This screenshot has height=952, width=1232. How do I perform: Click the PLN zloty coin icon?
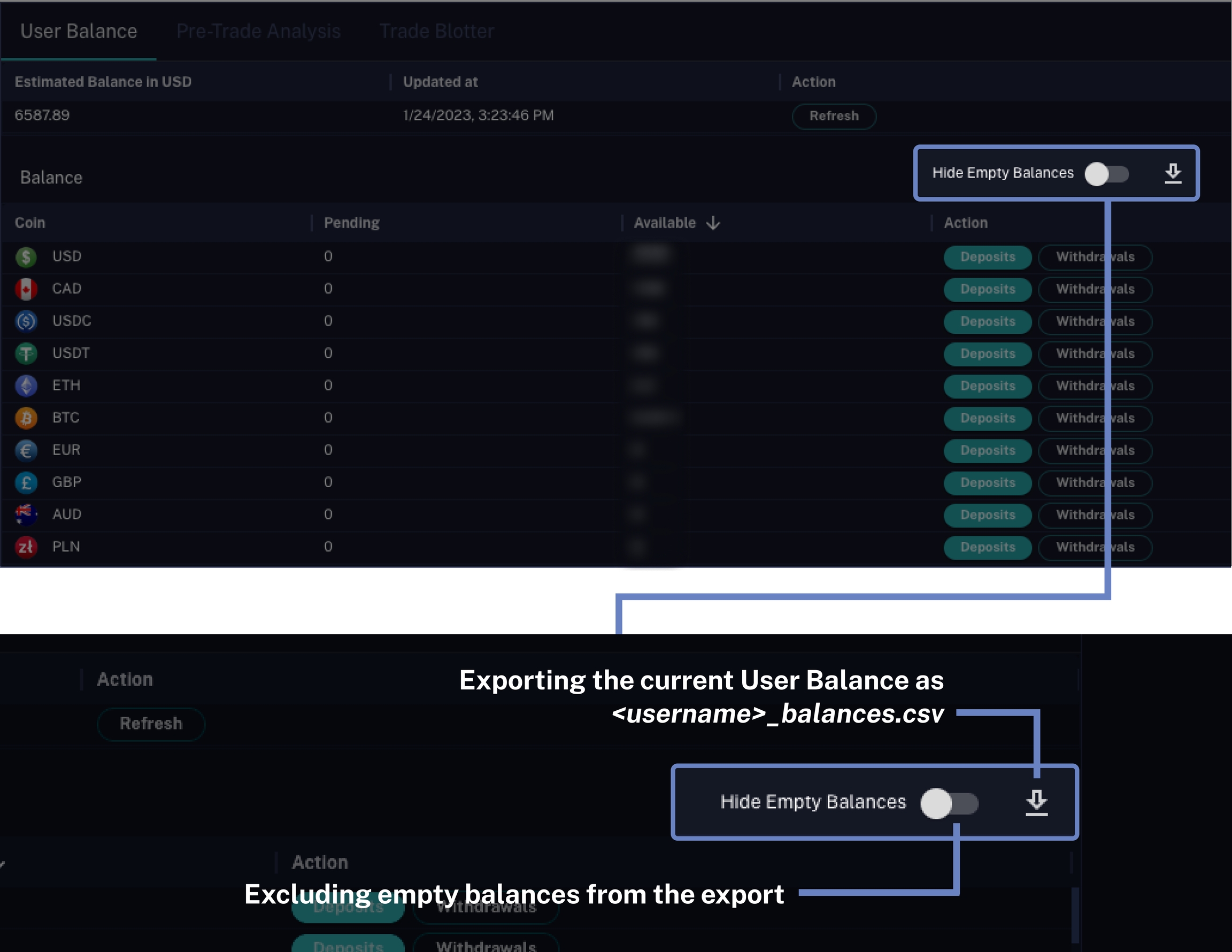26,547
